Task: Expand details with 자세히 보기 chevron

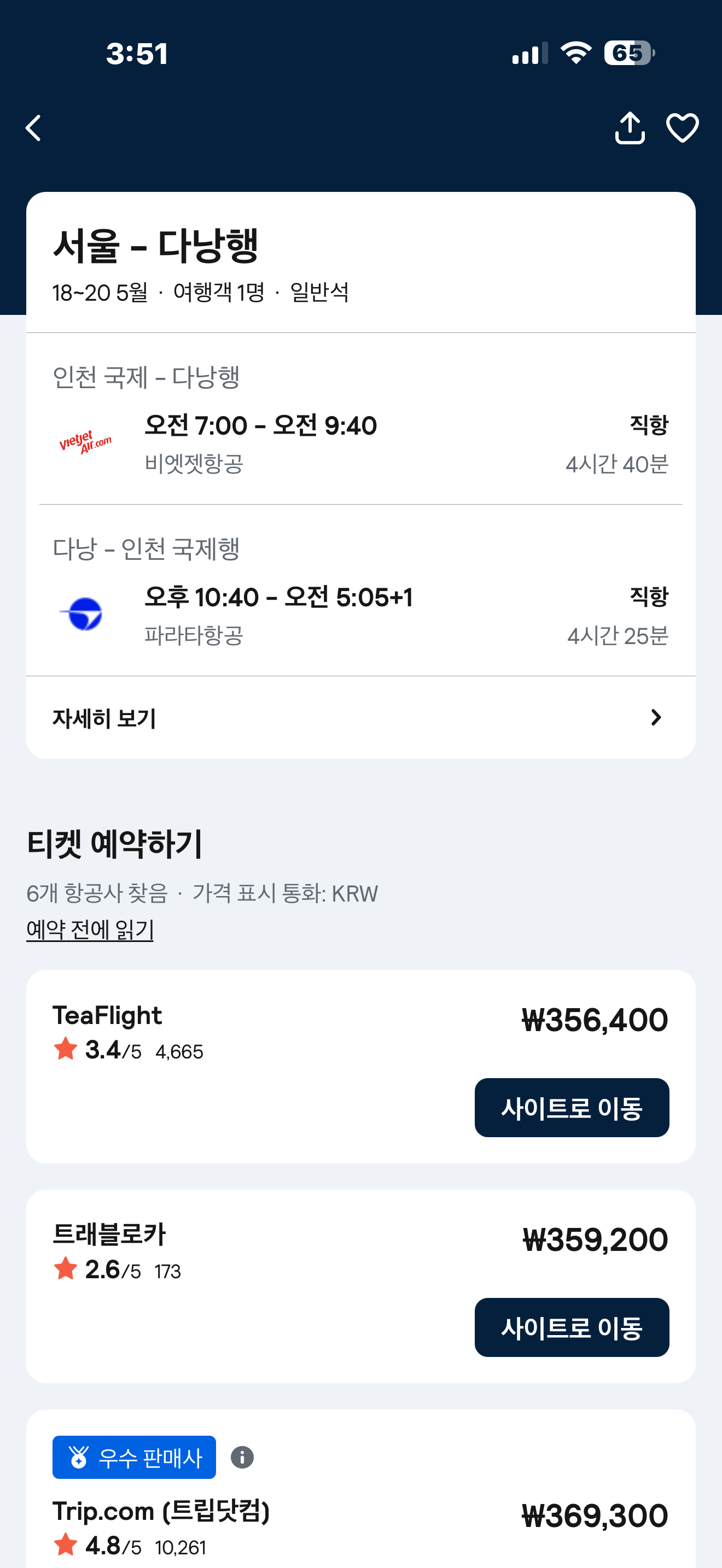Action: (x=656, y=718)
